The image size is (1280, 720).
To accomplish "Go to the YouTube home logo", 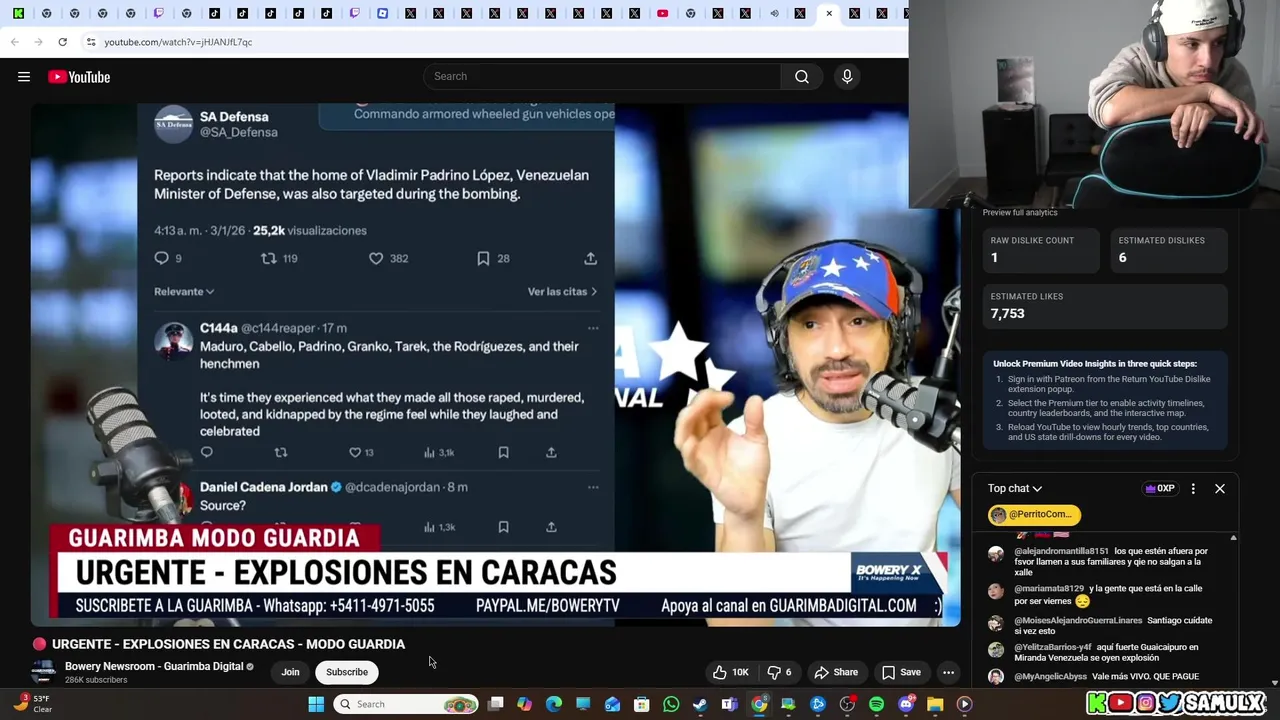I will pos(79,77).
